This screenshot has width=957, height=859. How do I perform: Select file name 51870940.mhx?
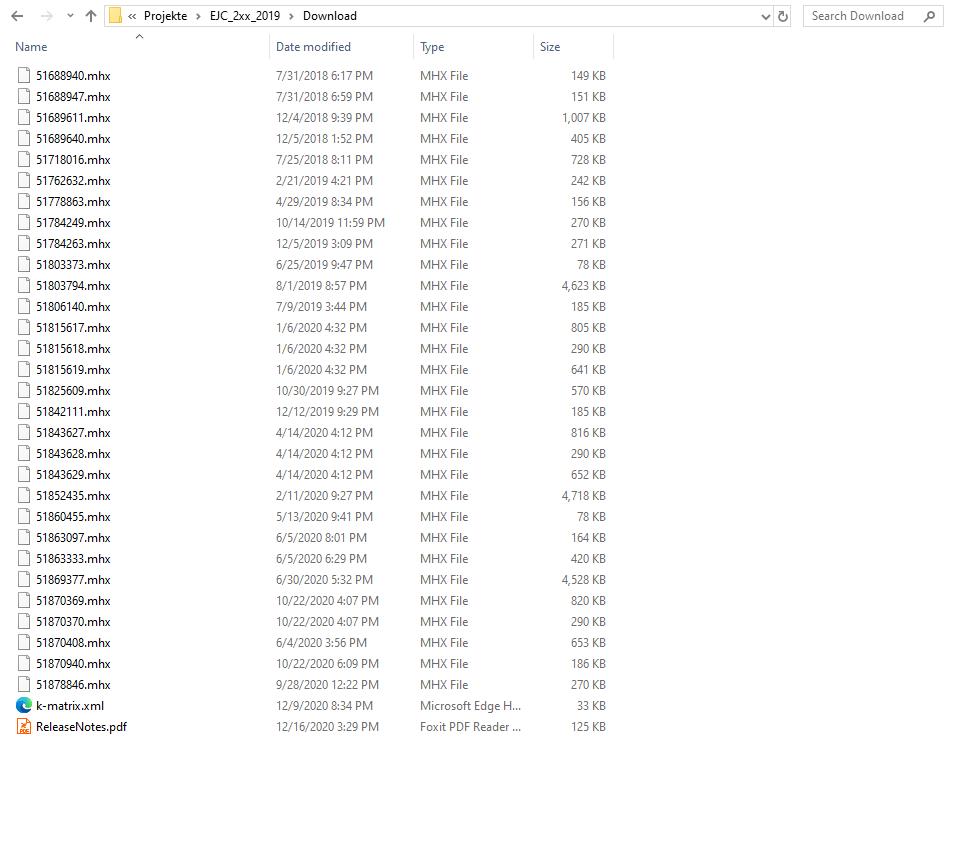click(x=73, y=664)
